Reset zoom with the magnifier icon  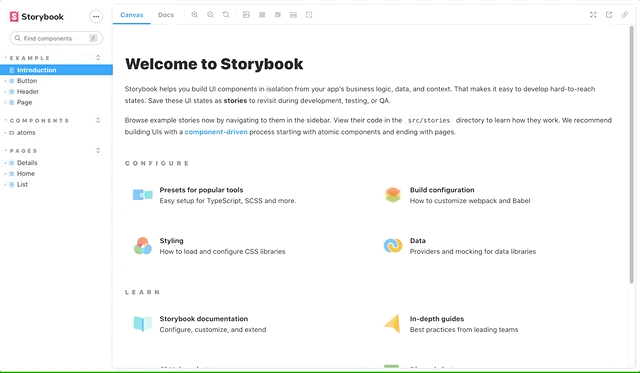click(226, 15)
